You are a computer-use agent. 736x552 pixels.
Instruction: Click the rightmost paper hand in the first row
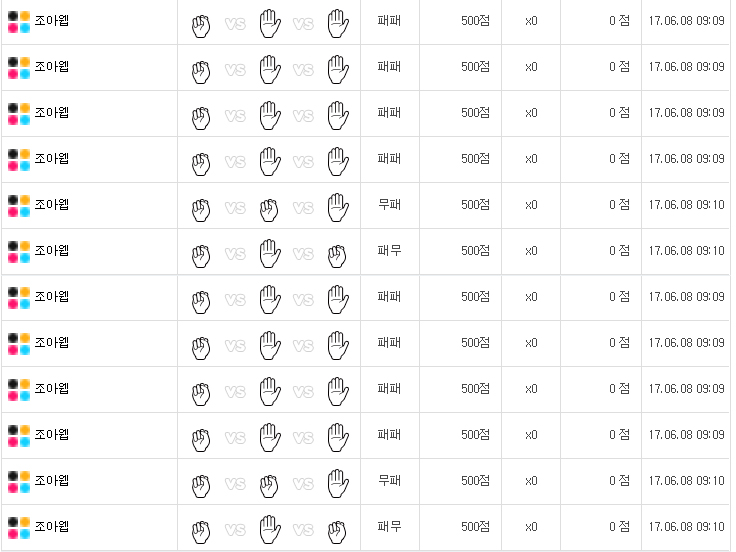pyautogui.click(x=337, y=22)
